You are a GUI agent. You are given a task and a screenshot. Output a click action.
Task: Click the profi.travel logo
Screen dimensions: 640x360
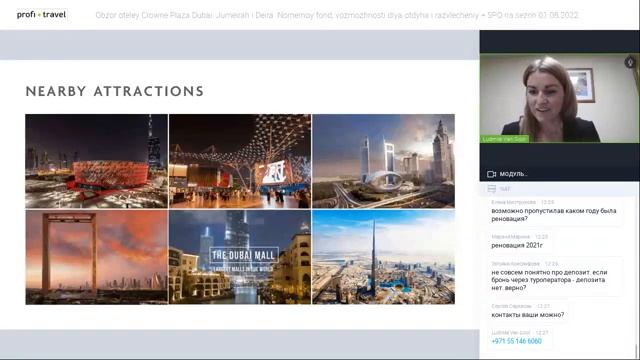click(41, 15)
